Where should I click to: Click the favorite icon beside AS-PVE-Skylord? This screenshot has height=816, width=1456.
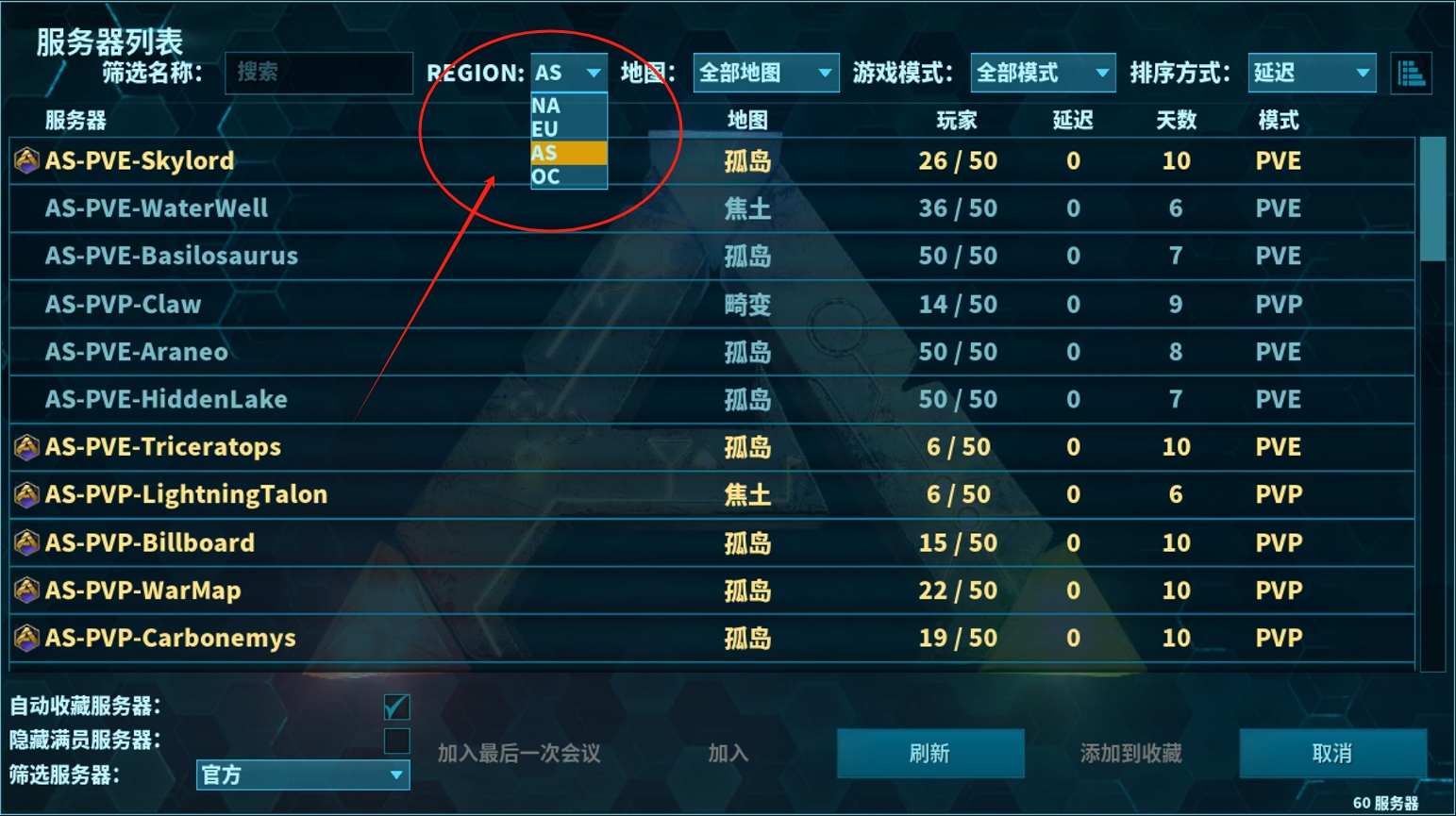click(26, 160)
